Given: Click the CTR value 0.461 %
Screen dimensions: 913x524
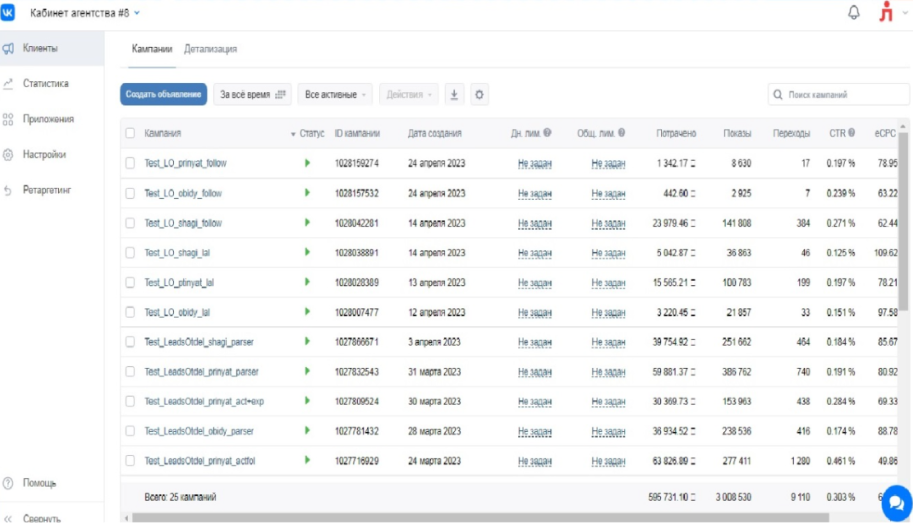Looking at the screenshot, I should (840, 461).
